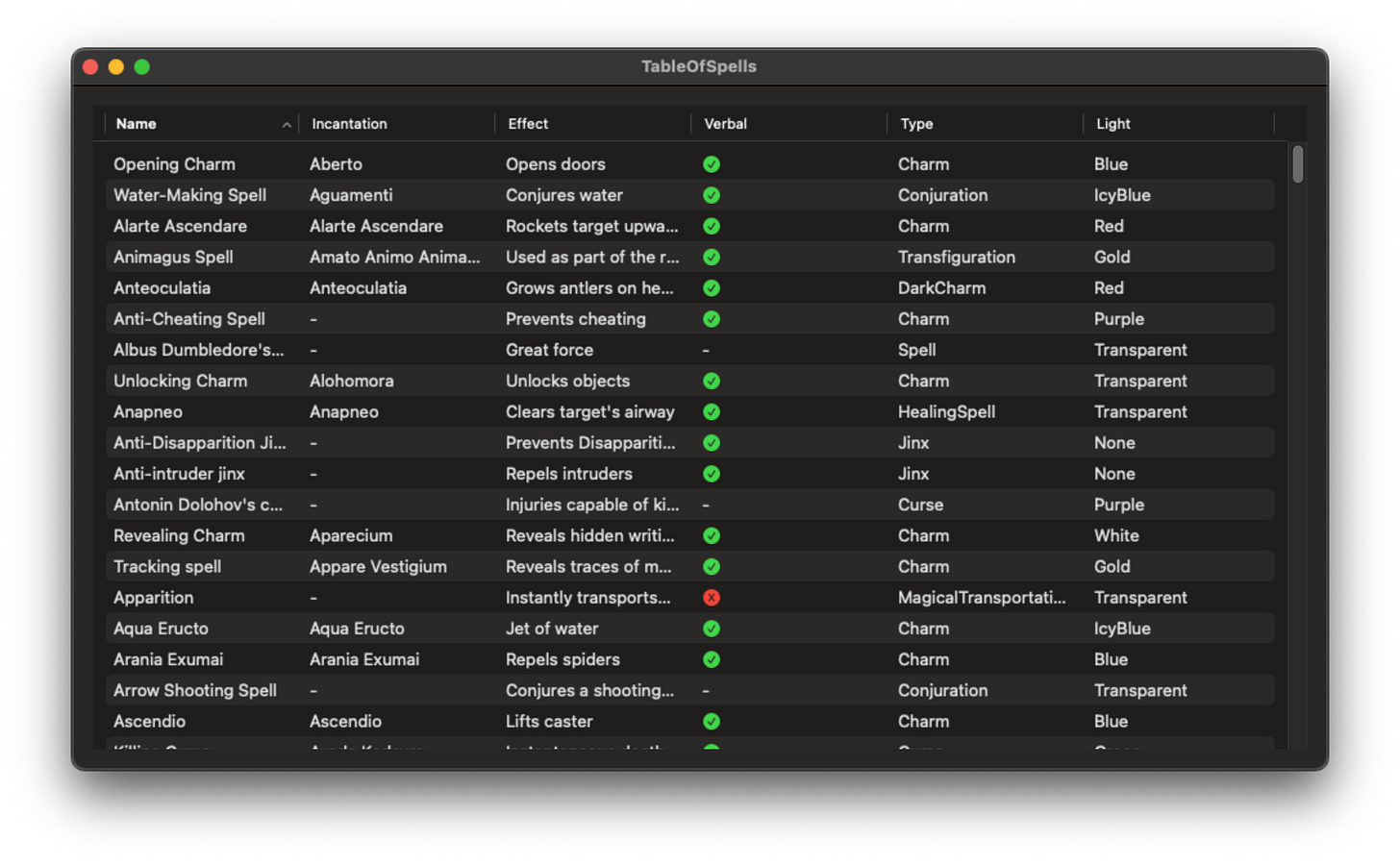
Task: Click the 'Rockets target upwa...' effect cell
Action: tap(592, 226)
